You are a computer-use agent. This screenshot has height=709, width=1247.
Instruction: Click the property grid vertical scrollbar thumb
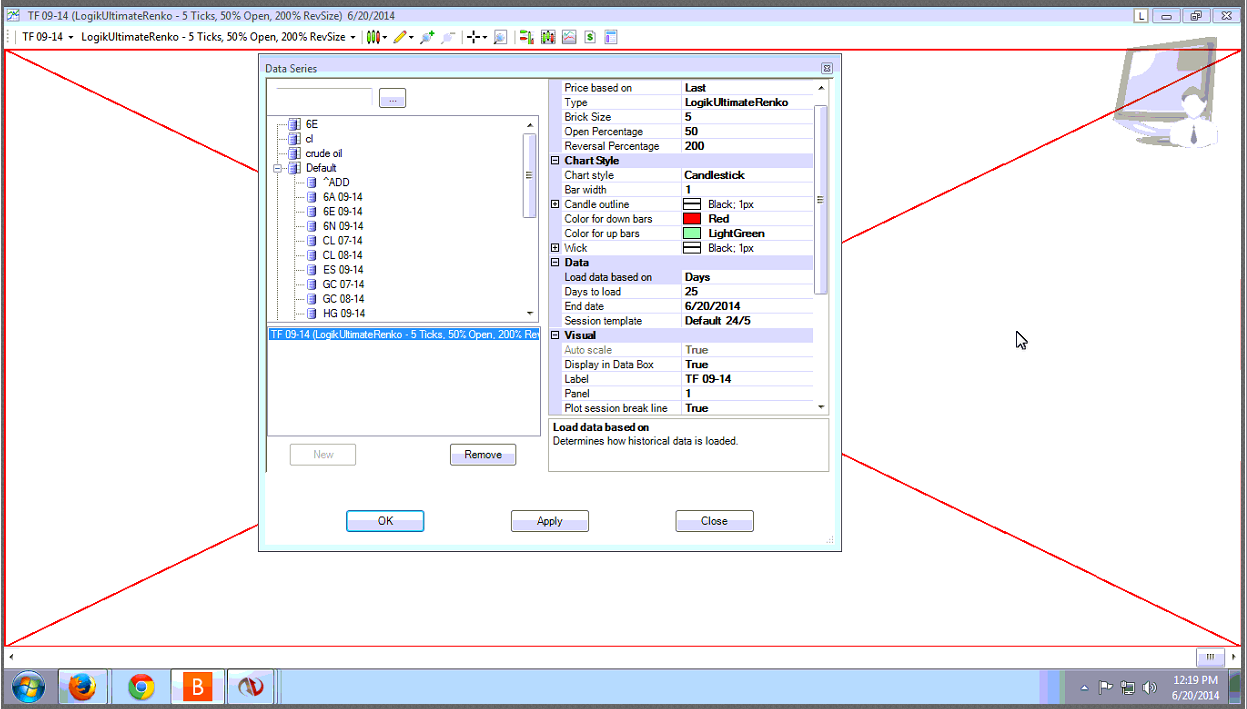(x=821, y=199)
